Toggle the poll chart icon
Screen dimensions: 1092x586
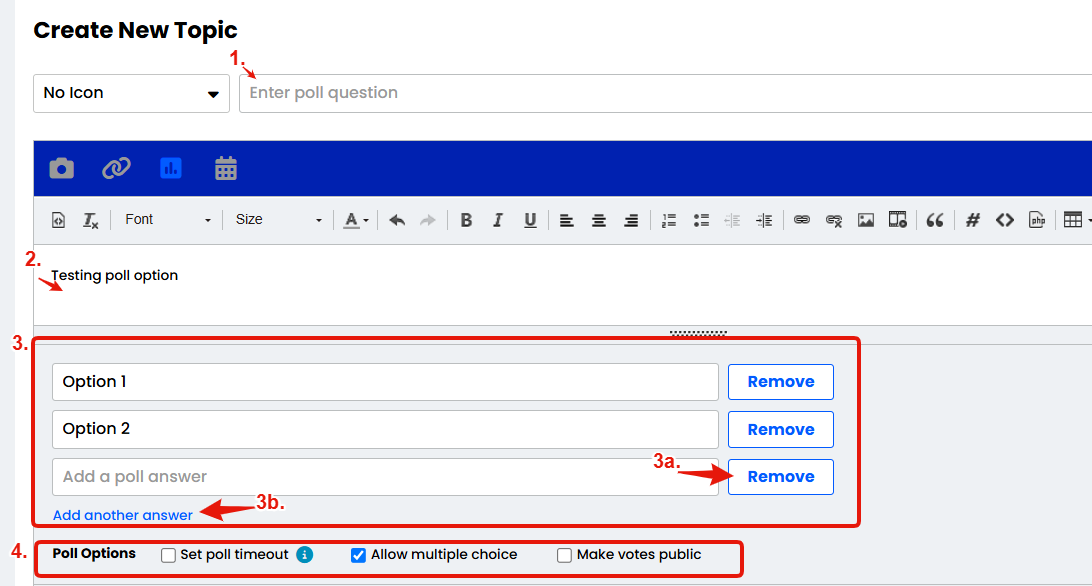pos(171,168)
